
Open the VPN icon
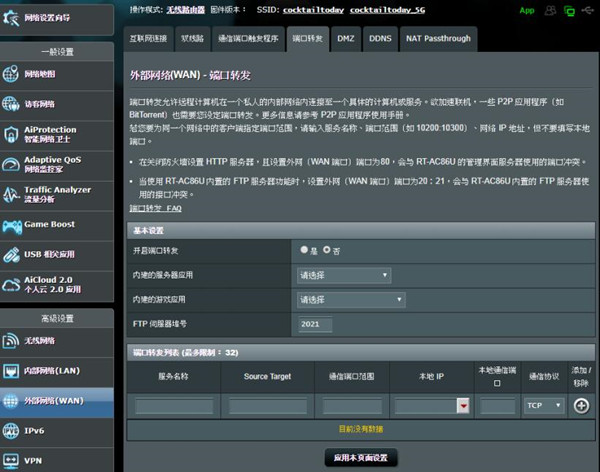pos(11,461)
